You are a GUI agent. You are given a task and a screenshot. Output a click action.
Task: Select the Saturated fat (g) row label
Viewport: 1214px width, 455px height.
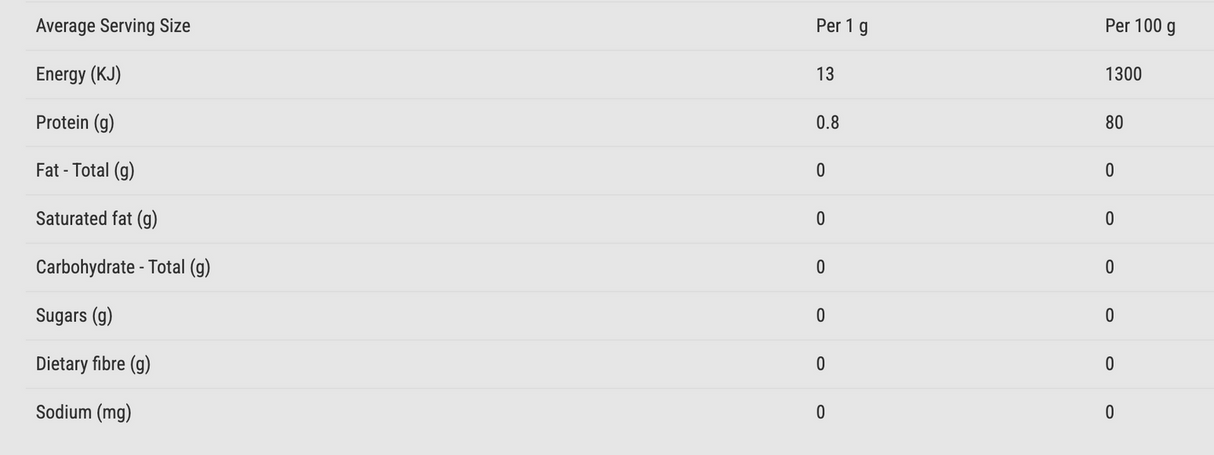click(x=97, y=218)
